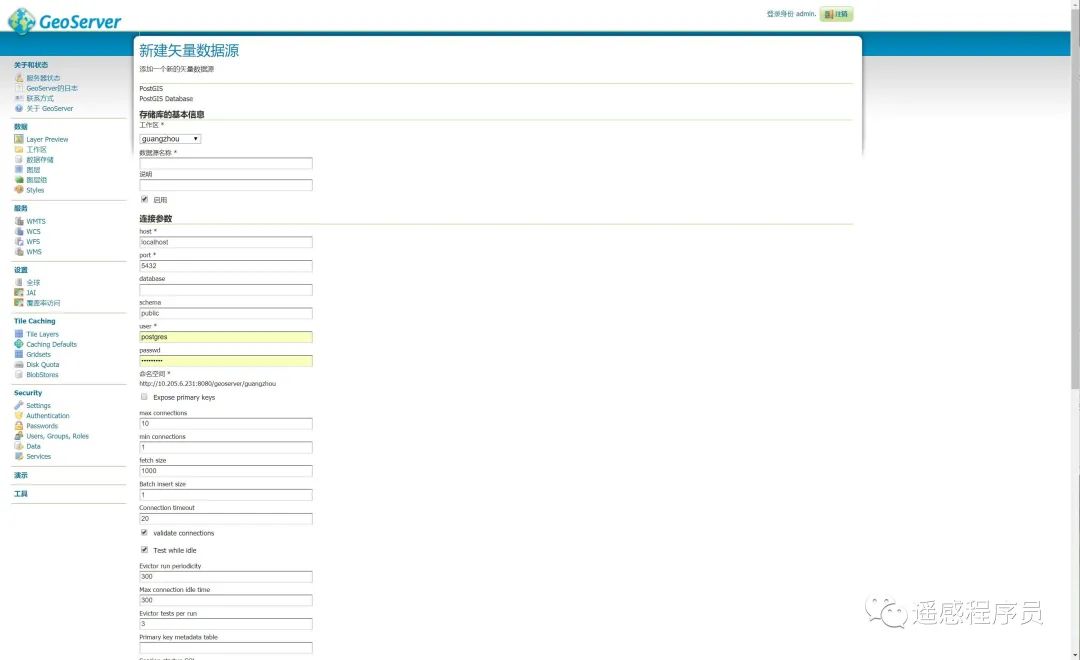Click the page vertical scrollbar
This screenshot has height=660, width=1080.
(x=1075, y=330)
